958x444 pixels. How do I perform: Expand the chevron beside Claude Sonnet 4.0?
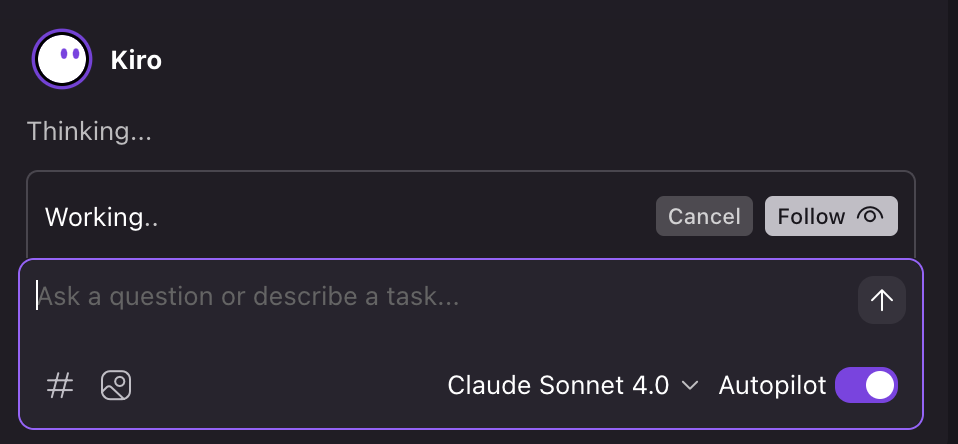(690, 385)
